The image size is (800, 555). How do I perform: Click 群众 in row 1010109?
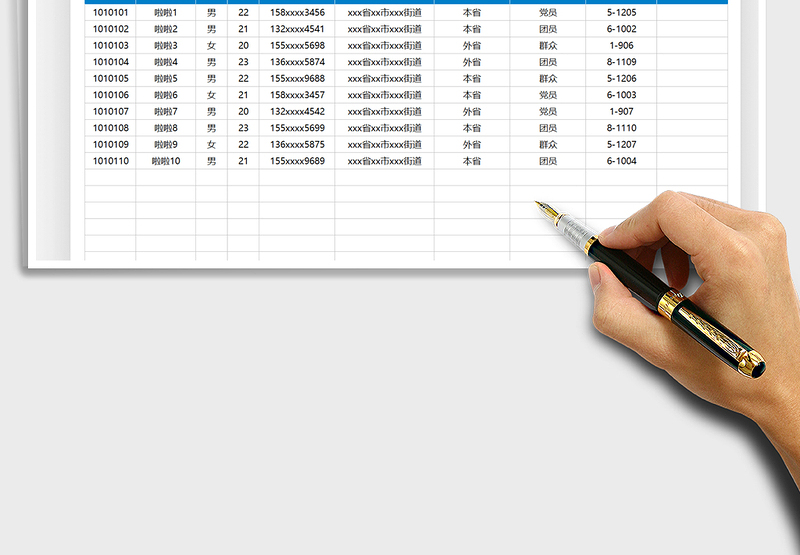click(548, 144)
